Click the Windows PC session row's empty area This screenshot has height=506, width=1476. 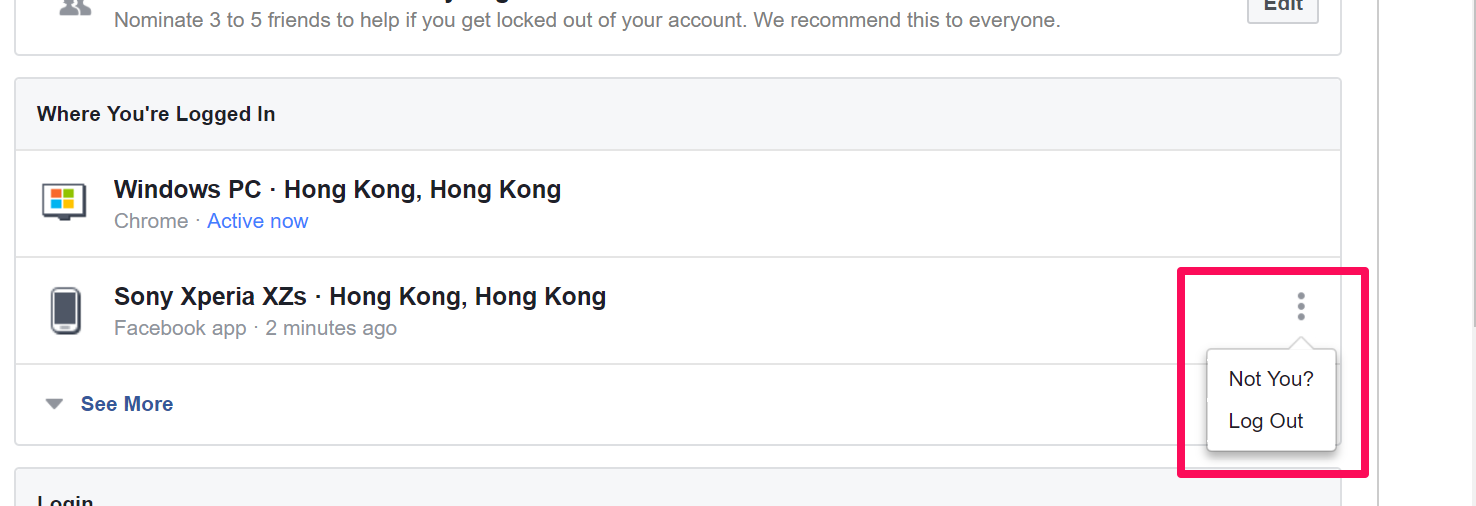point(900,204)
